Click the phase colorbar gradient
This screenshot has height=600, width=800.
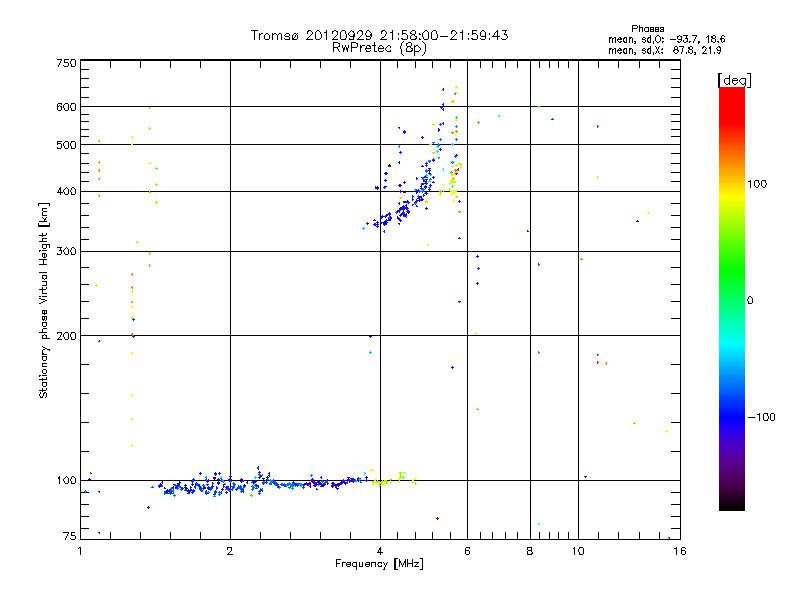732,298
